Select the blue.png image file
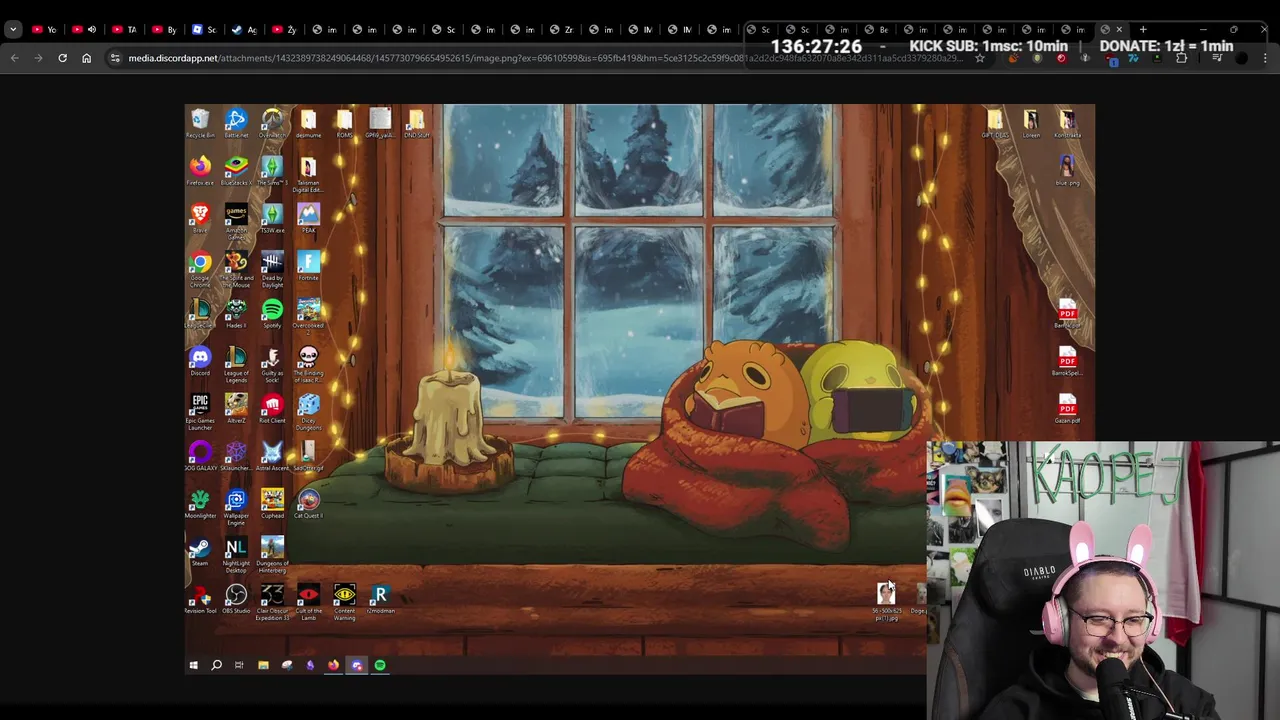The image size is (1280, 720). pyautogui.click(x=1067, y=170)
